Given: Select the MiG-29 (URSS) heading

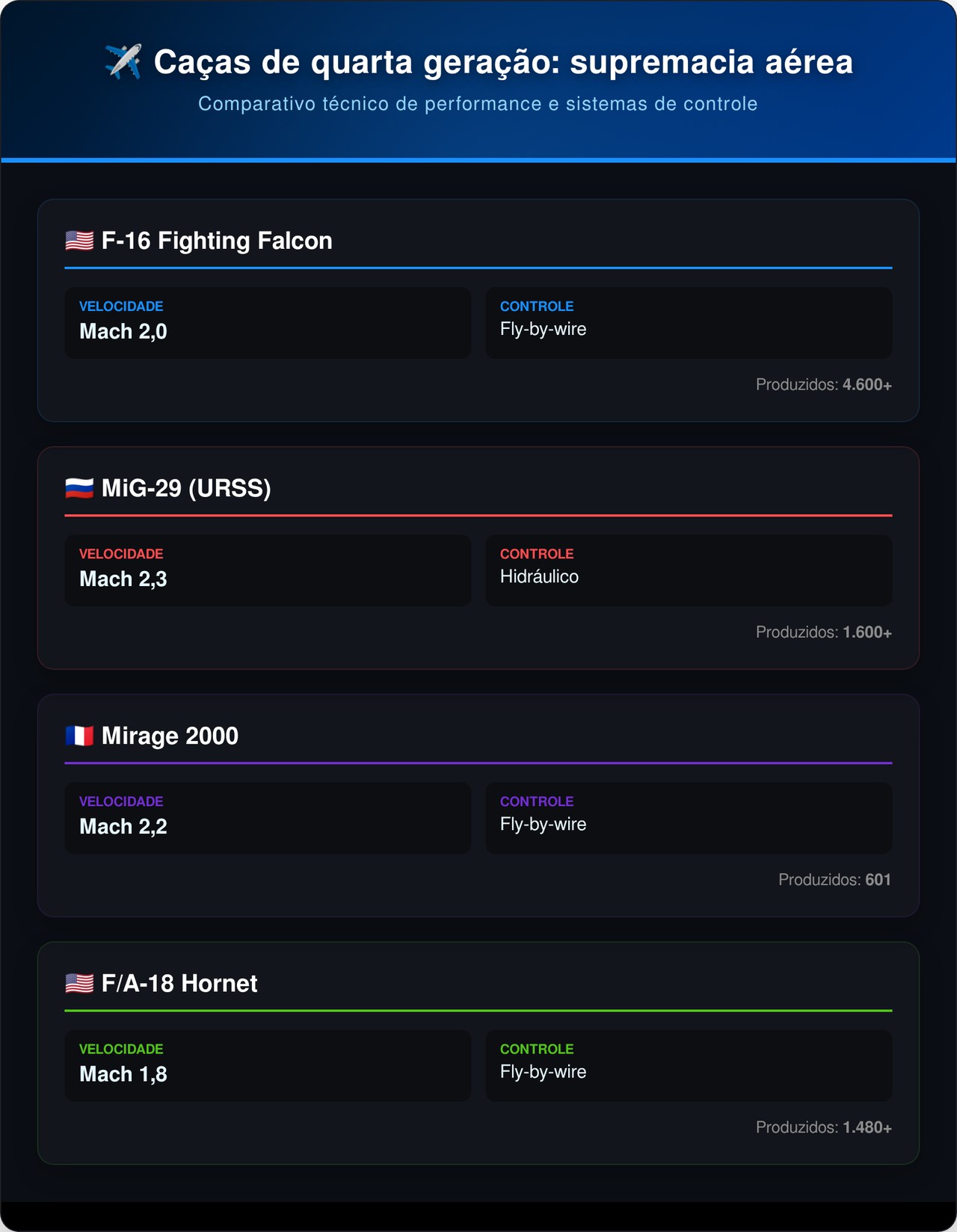Looking at the screenshot, I should click(x=186, y=488).
